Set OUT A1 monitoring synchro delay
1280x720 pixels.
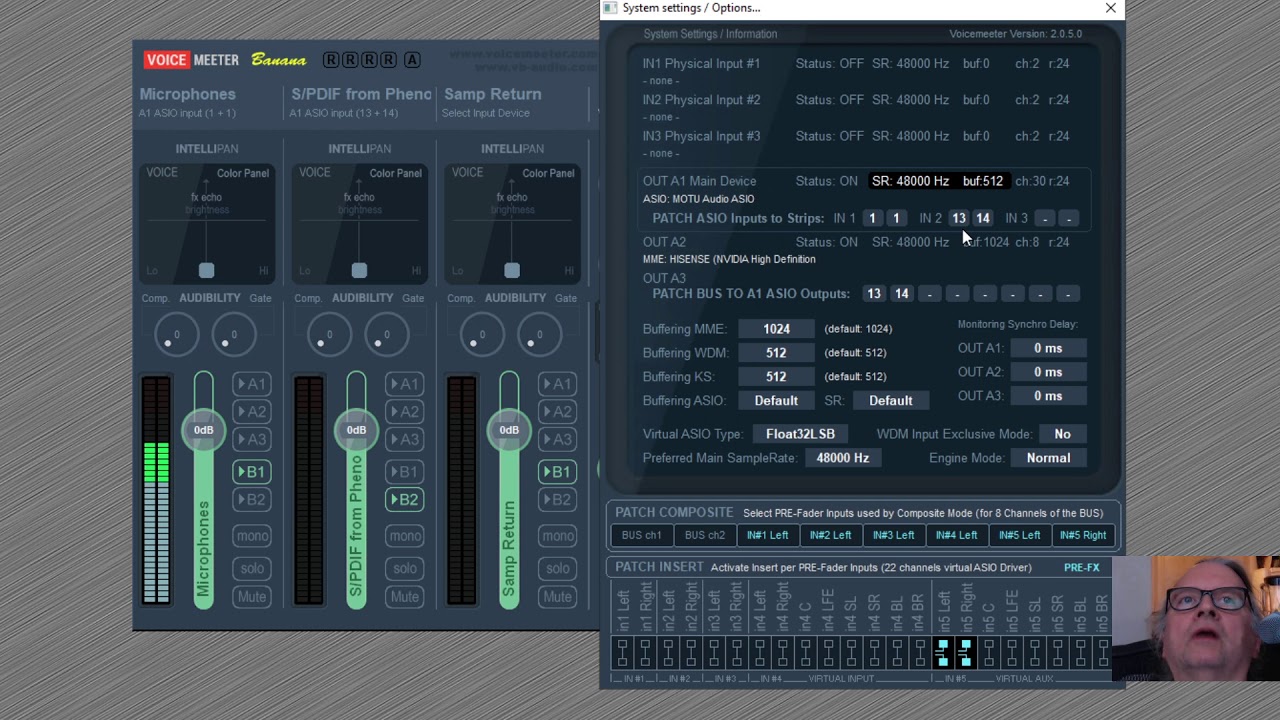coord(1048,348)
